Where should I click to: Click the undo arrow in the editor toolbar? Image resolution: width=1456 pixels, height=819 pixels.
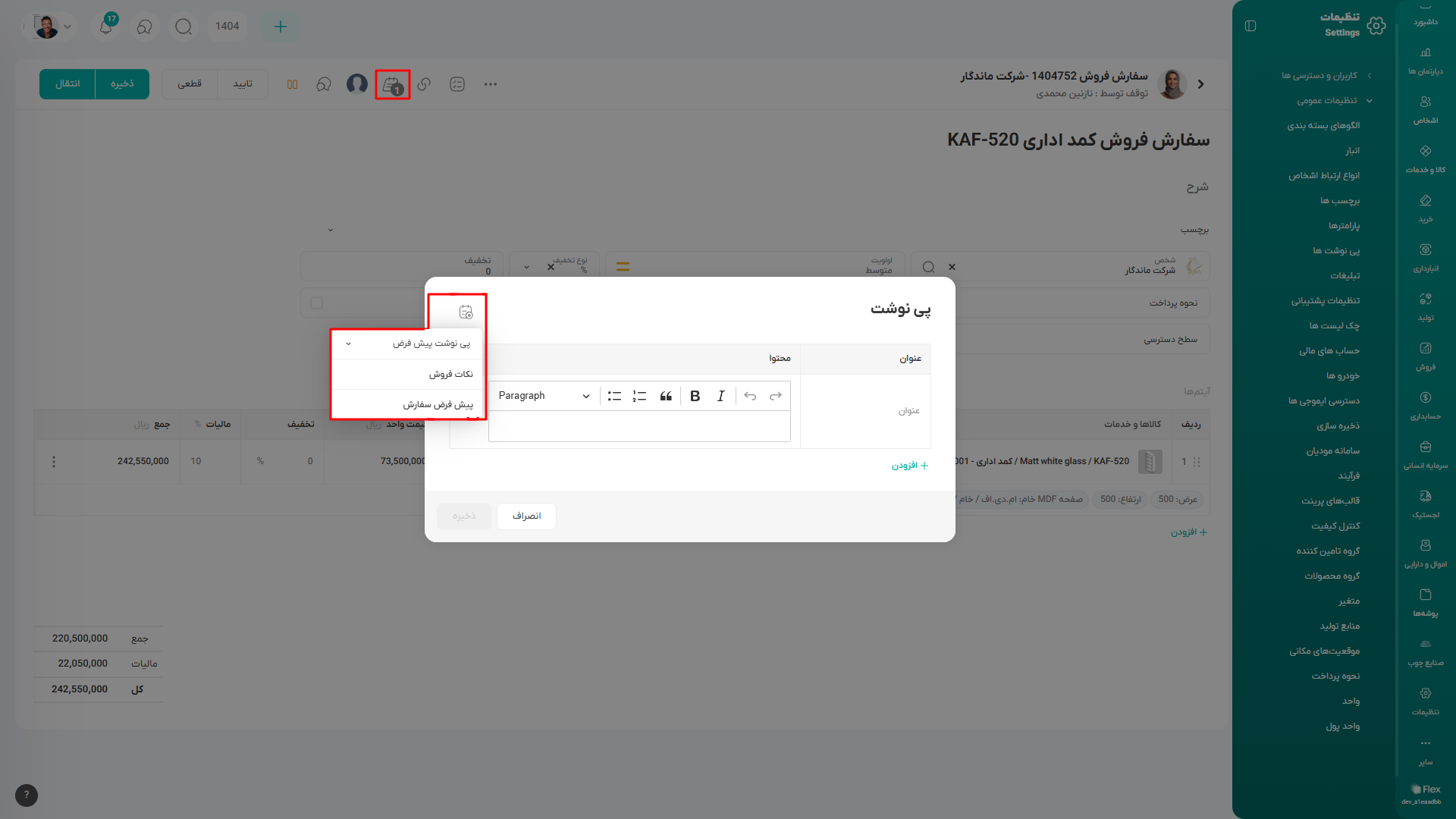[750, 396]
